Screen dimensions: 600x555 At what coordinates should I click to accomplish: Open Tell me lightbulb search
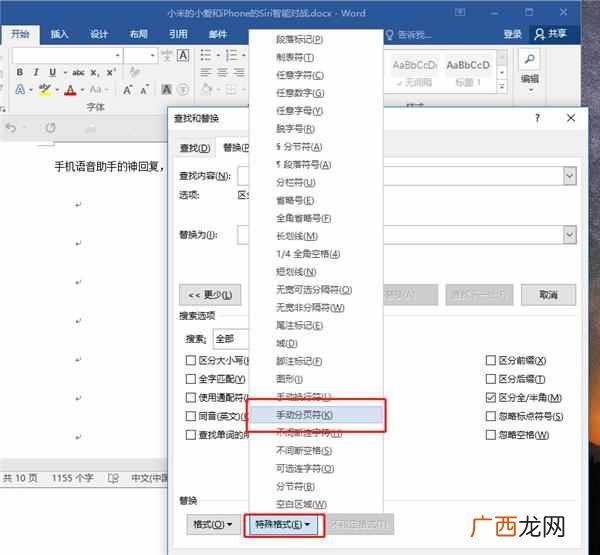pos(390,35)
